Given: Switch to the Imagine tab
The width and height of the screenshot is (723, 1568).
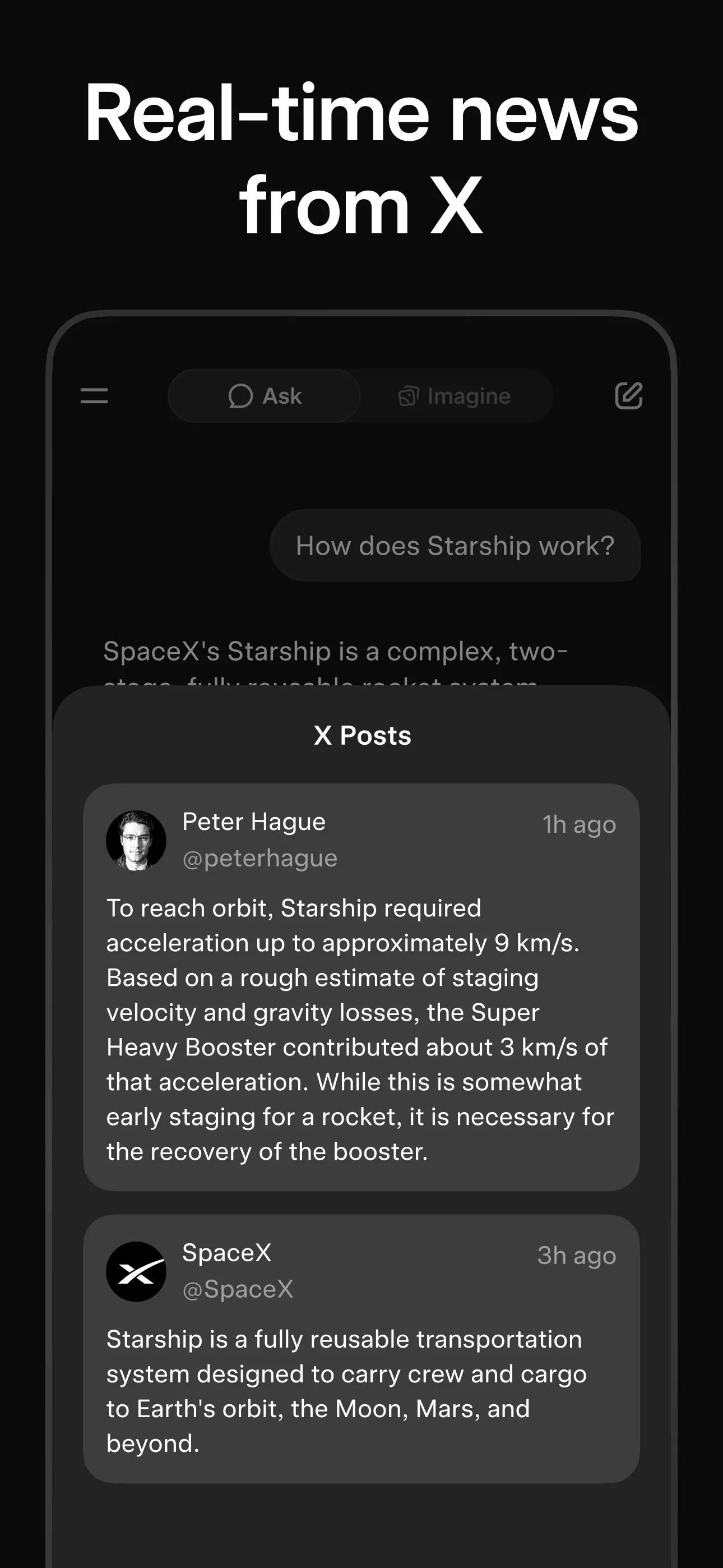Looking at the screenshot, I should (455, 396).
